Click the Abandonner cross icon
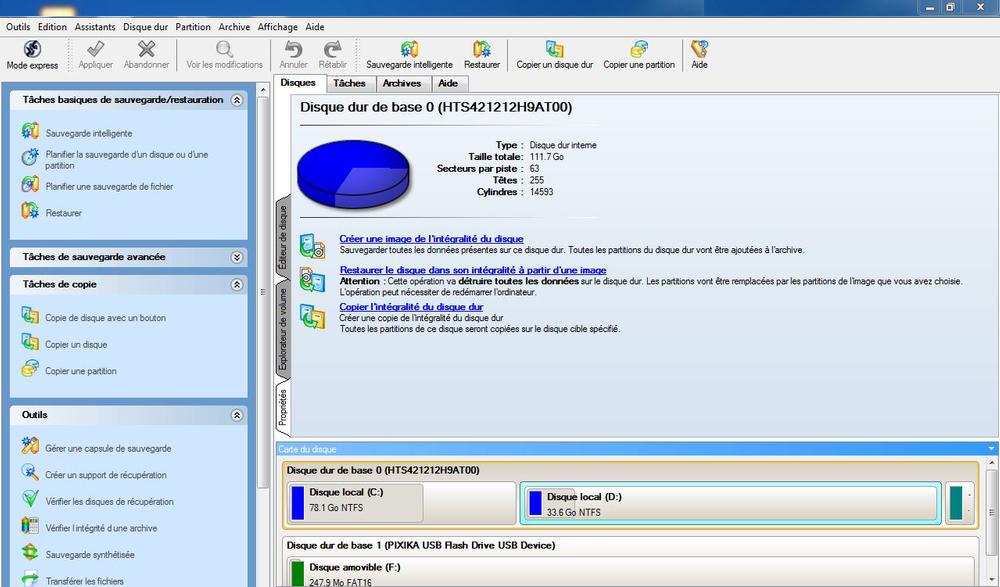Screen dimensions: 1000x587 (x=147, y=48)
